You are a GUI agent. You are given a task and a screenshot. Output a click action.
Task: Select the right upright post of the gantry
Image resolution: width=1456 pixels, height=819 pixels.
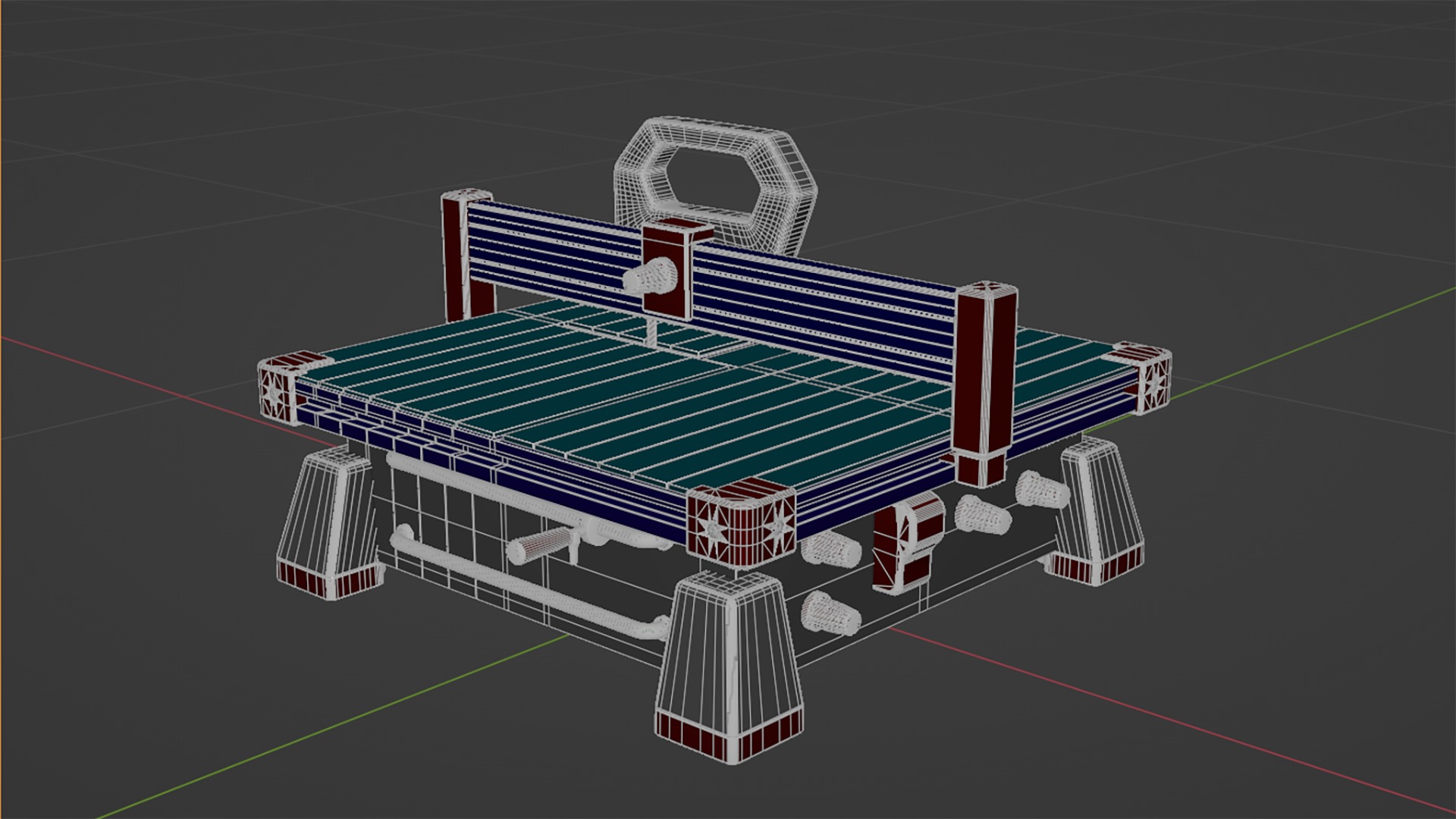pos(985,383)
